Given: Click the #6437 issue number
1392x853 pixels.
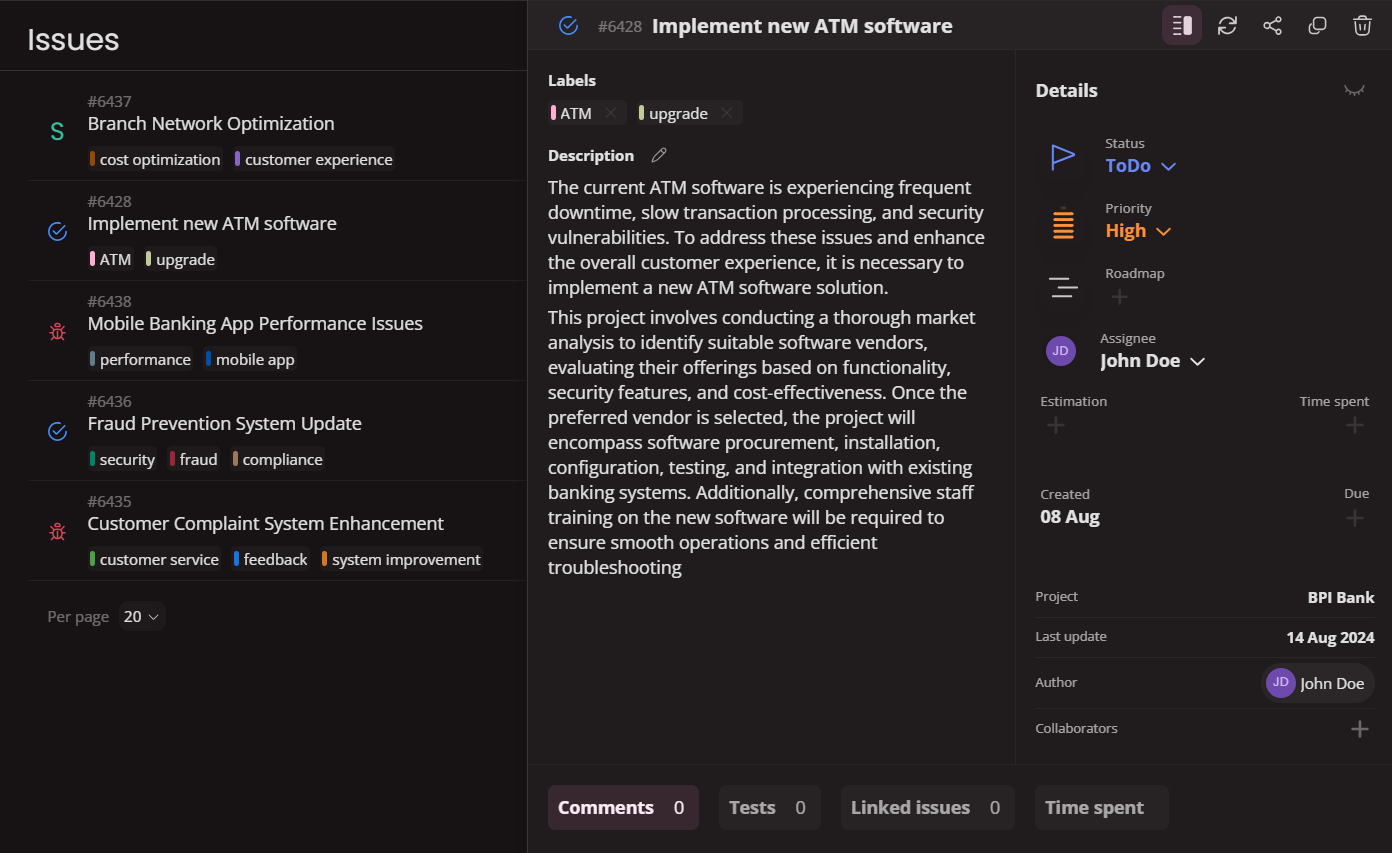Looking at the screenshot, I should (109, 102).
